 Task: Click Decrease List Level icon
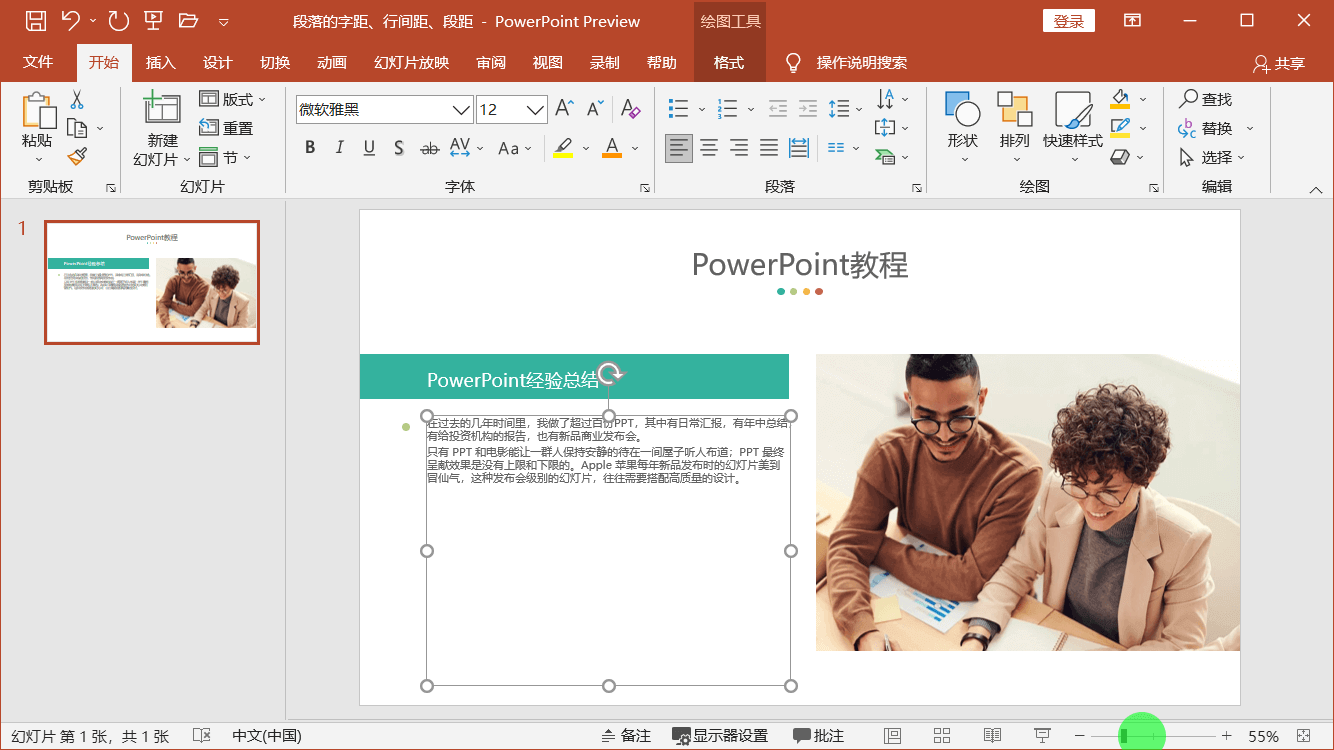point(777,108)
